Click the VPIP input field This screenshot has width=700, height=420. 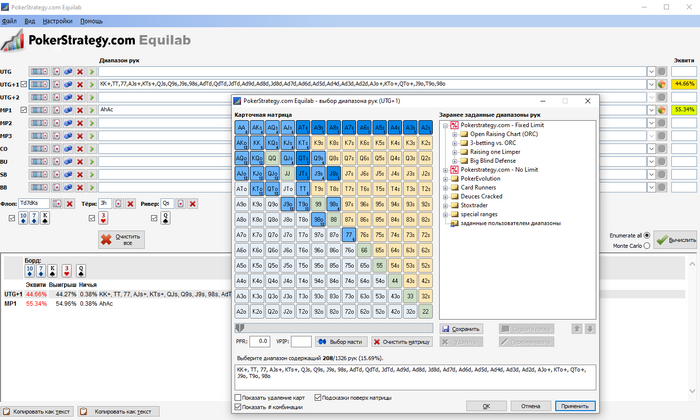[x=301, y=342]
